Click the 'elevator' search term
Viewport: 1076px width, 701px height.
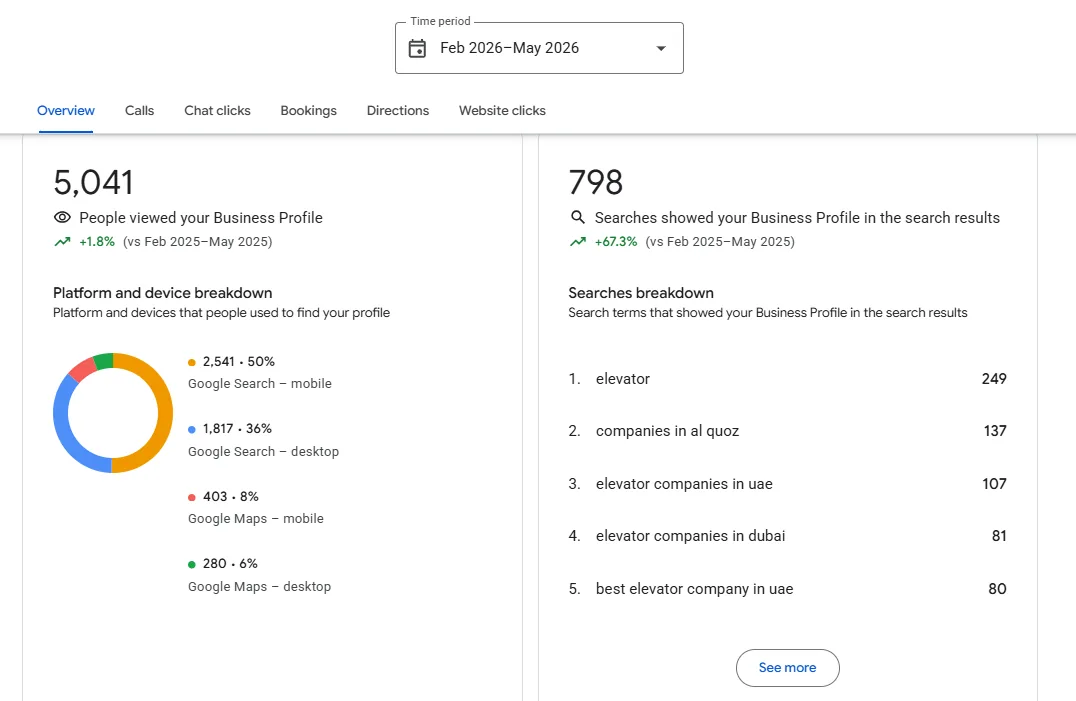pos(622,379)
